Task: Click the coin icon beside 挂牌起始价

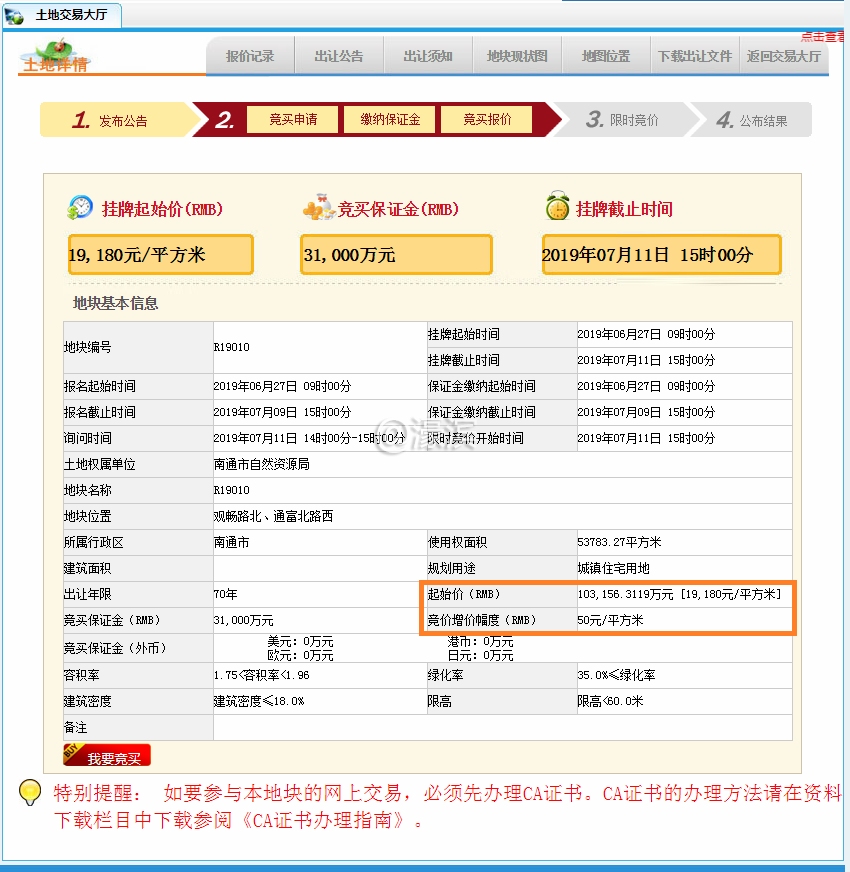Action: [x=79, y=208]
